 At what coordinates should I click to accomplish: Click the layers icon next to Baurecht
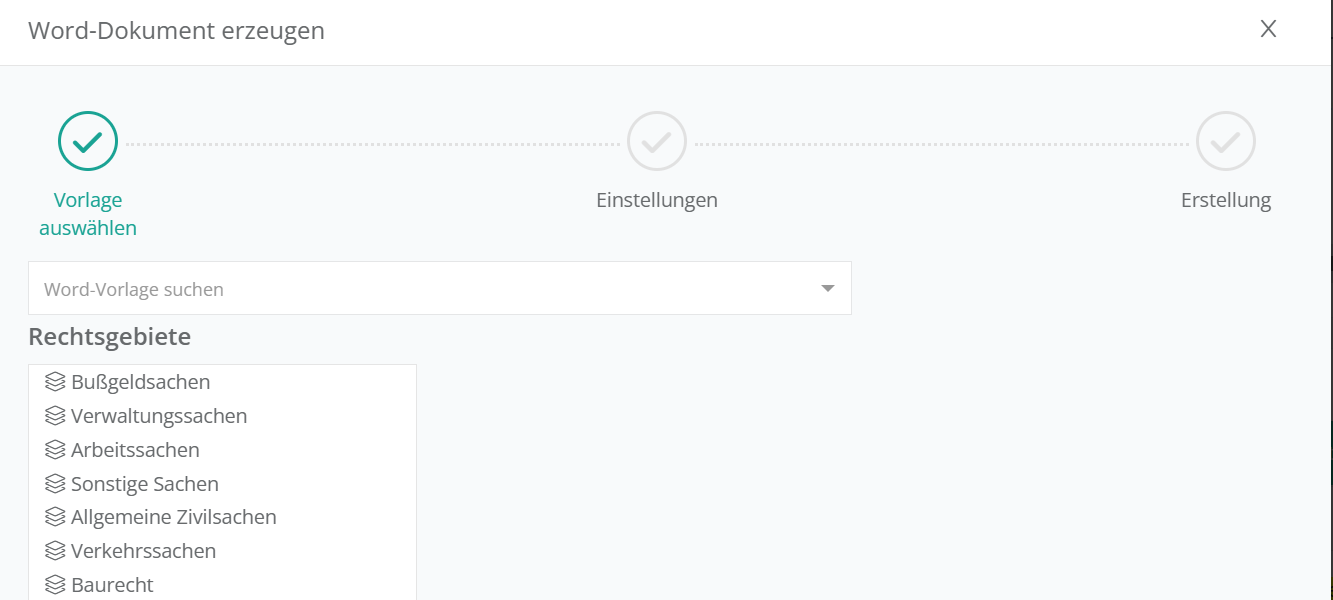click(x=55, y=585)
